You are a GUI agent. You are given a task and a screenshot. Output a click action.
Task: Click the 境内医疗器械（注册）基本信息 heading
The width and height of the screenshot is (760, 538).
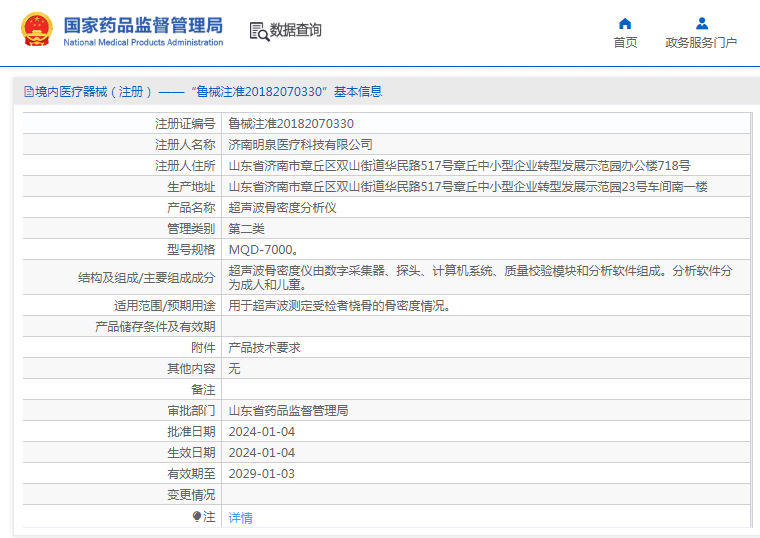click(x=203, y=92)
